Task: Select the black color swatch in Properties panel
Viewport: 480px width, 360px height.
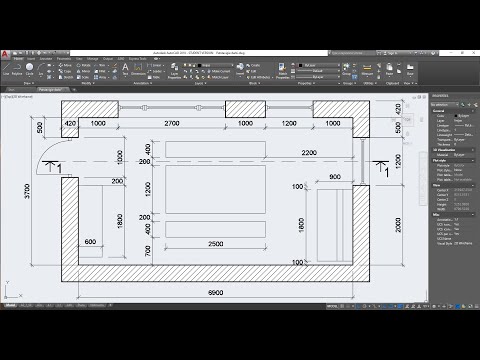Action: pyautogui.click(x=300, y=65)
